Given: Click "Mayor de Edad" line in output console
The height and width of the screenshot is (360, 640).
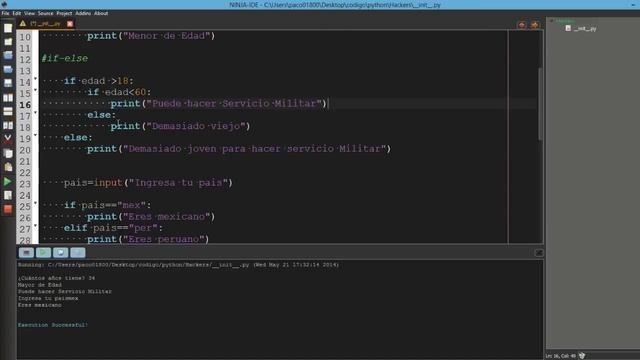Looking at the screenshot, I should pos(40,285).
